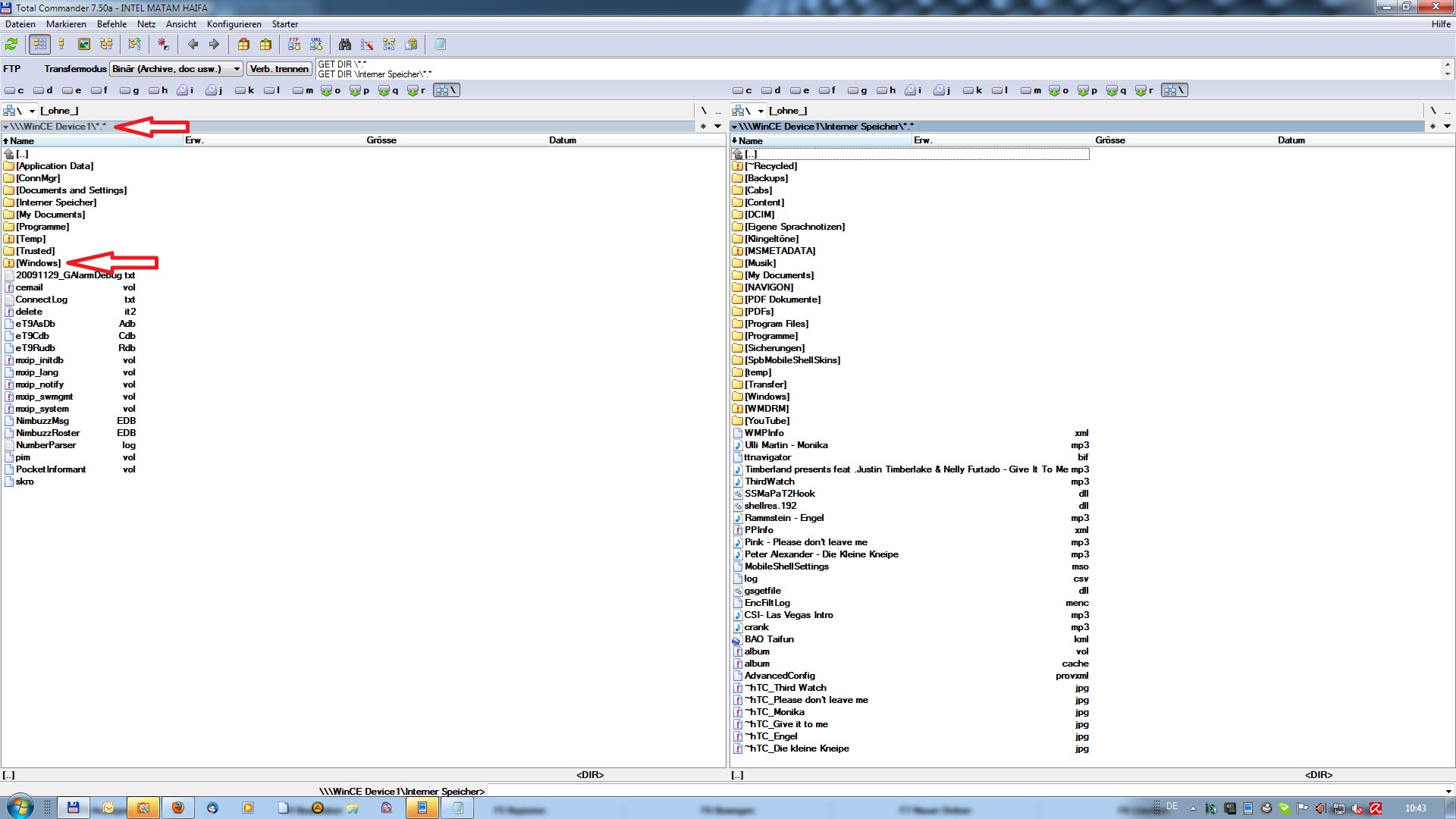The height and width of the screenshot is (819, 1456).
Task: Click left panel favorites asterisk button
Action: [703, 127]
